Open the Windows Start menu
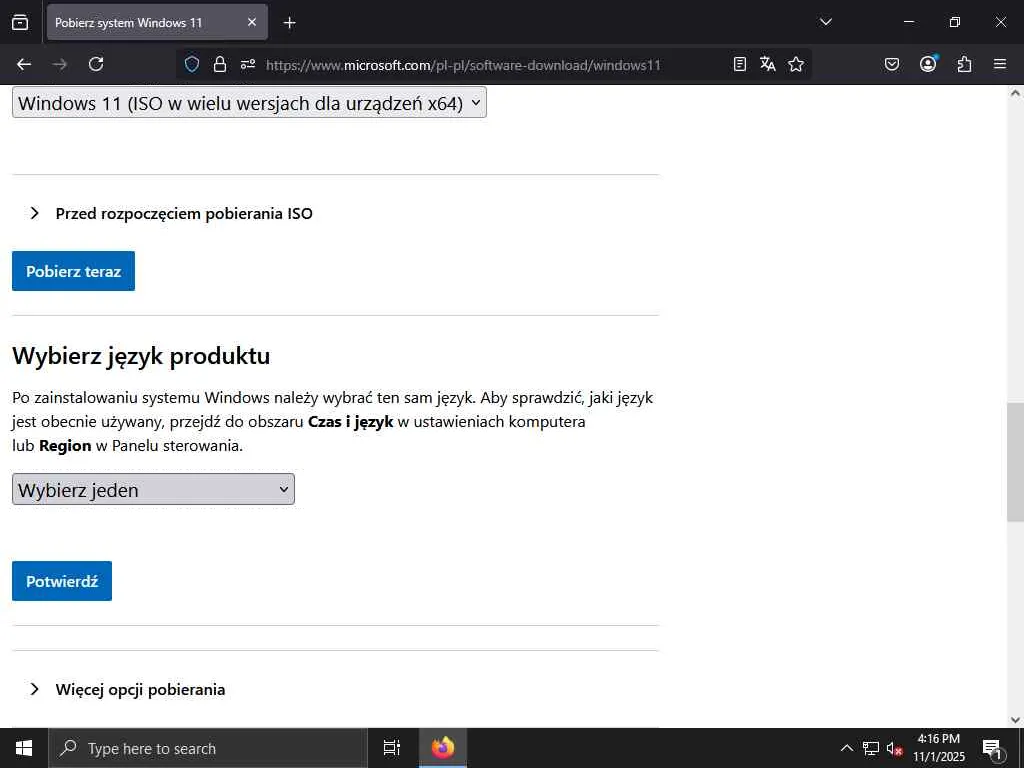The image size is (1024, 768). click(24, 748)
